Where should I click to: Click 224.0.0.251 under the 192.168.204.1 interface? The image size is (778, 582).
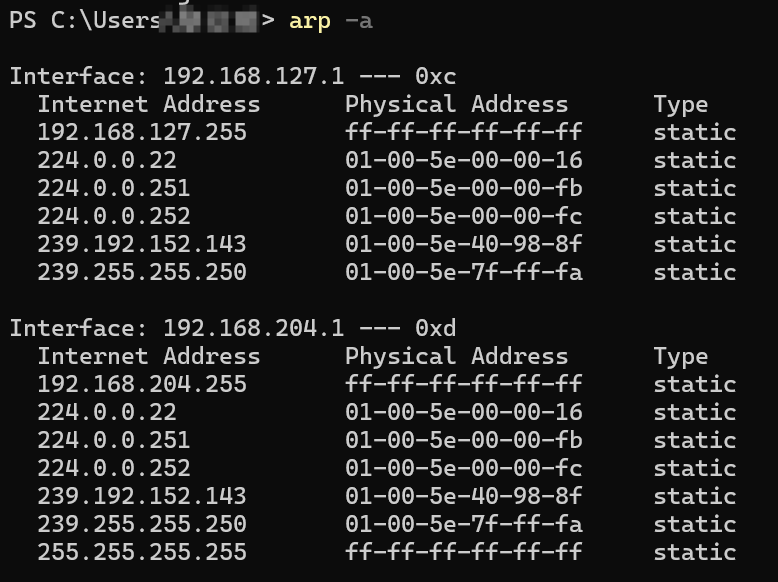click(x=114, y=440)
